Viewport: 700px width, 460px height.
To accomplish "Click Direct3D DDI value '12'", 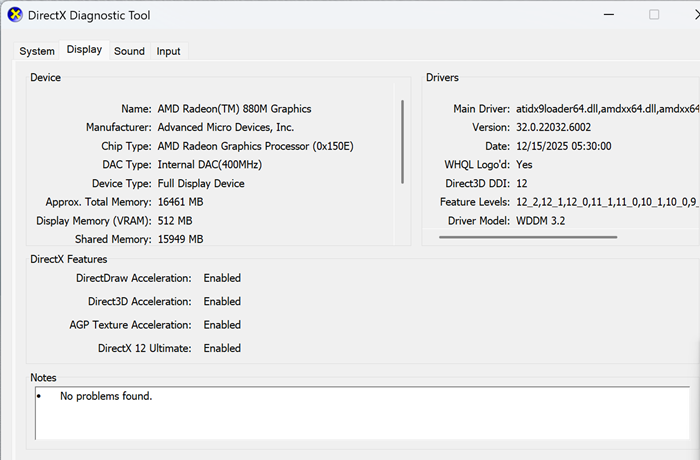I will coord(522,184).
